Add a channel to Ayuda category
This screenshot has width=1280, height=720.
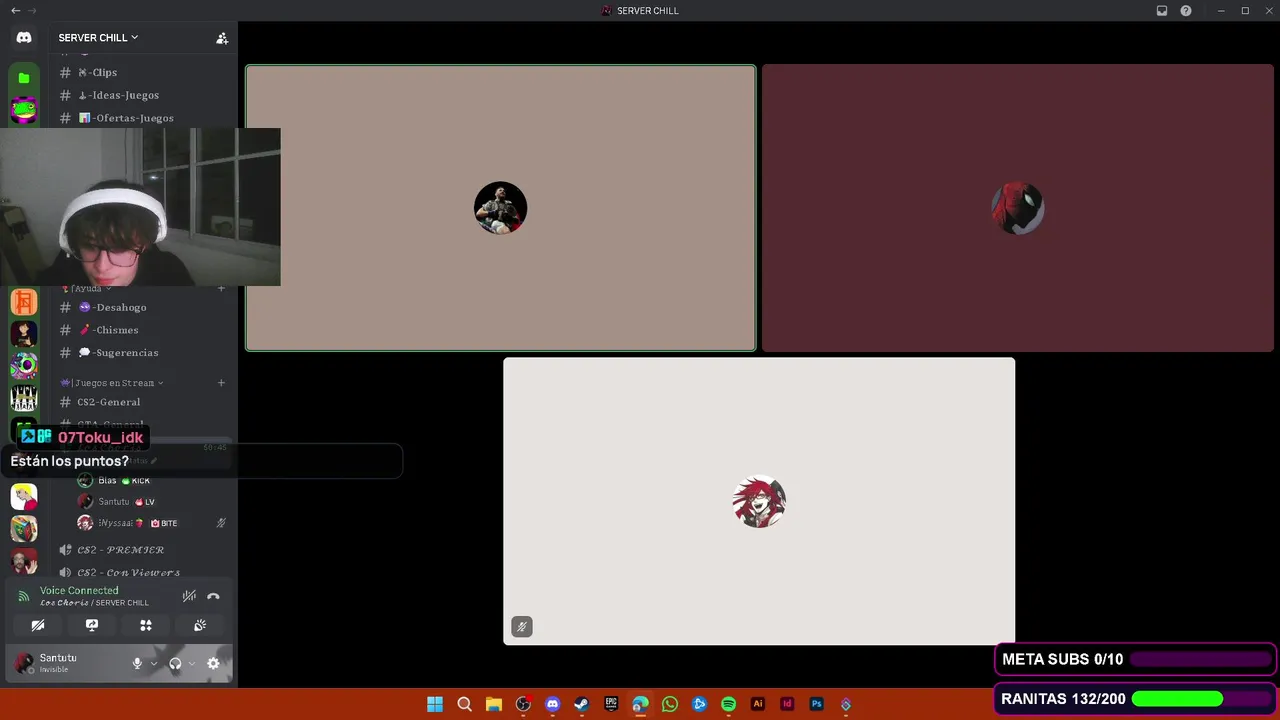click(x=221, y=289)
